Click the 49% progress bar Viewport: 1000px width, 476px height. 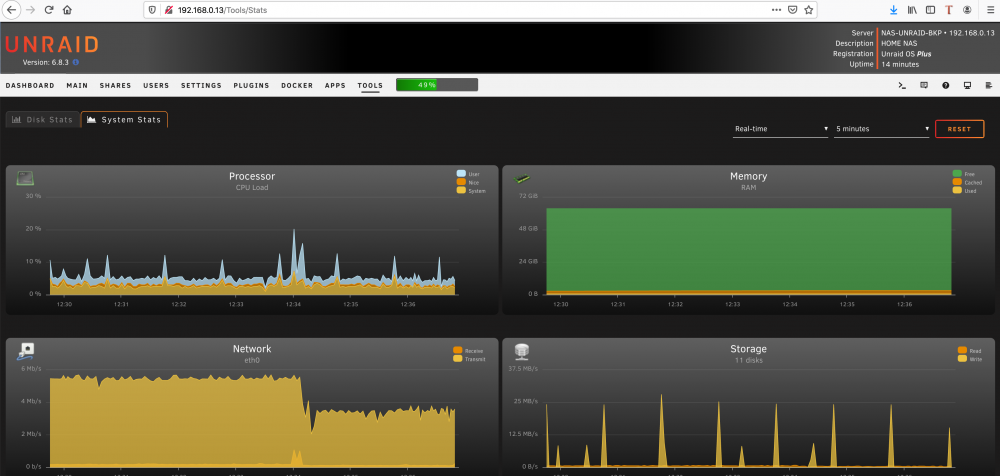pyautogui.click(x=437, y=85)
